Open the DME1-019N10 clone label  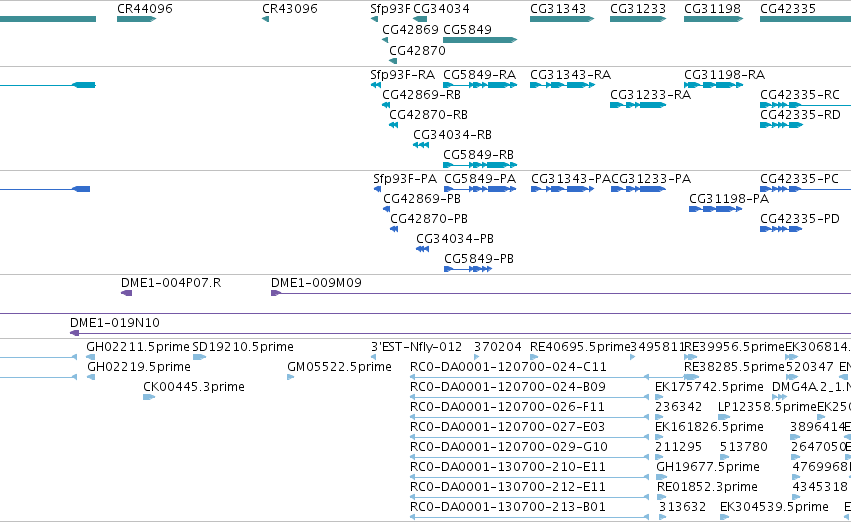tap(115, 323)
